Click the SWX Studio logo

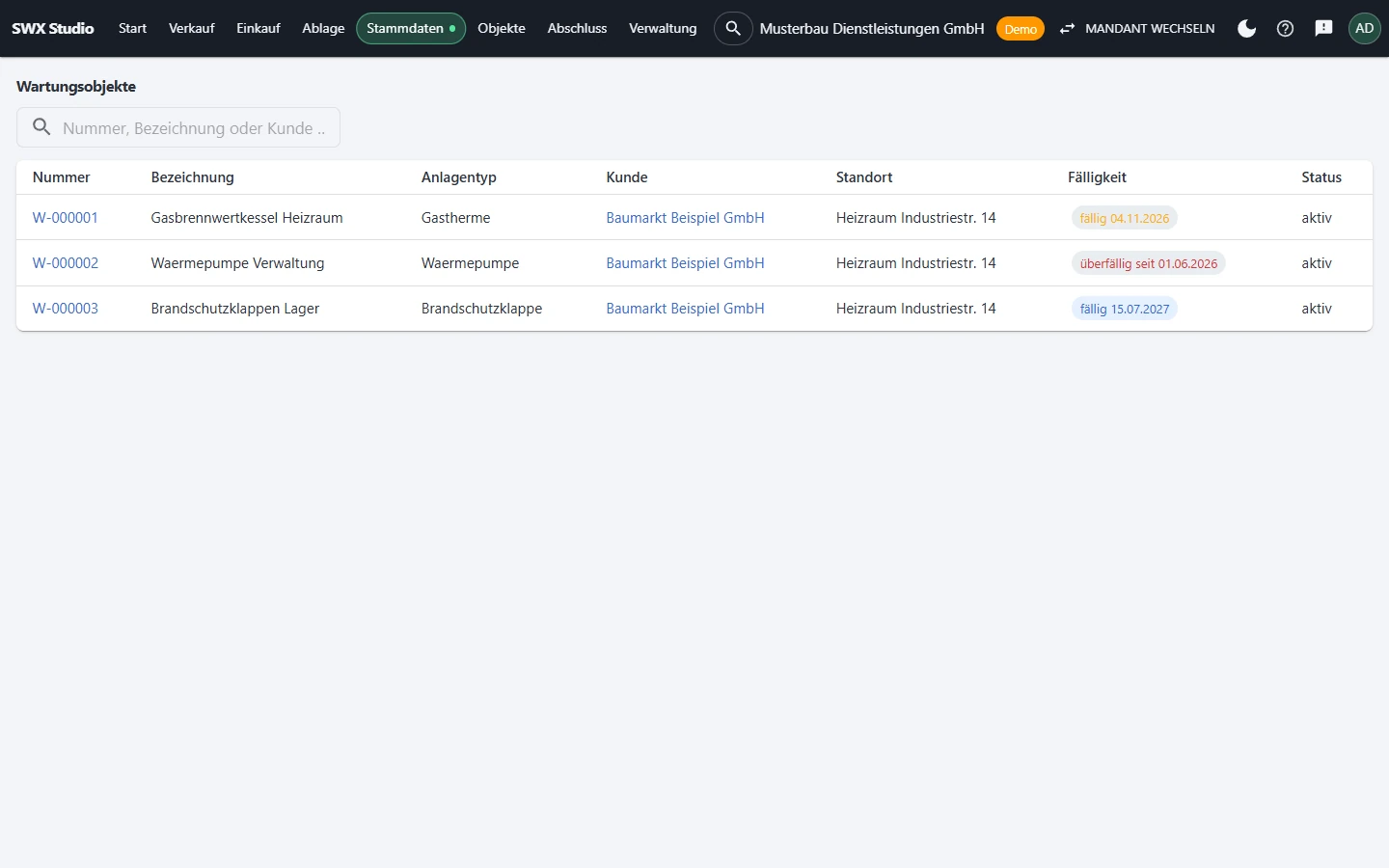[53, 29]
